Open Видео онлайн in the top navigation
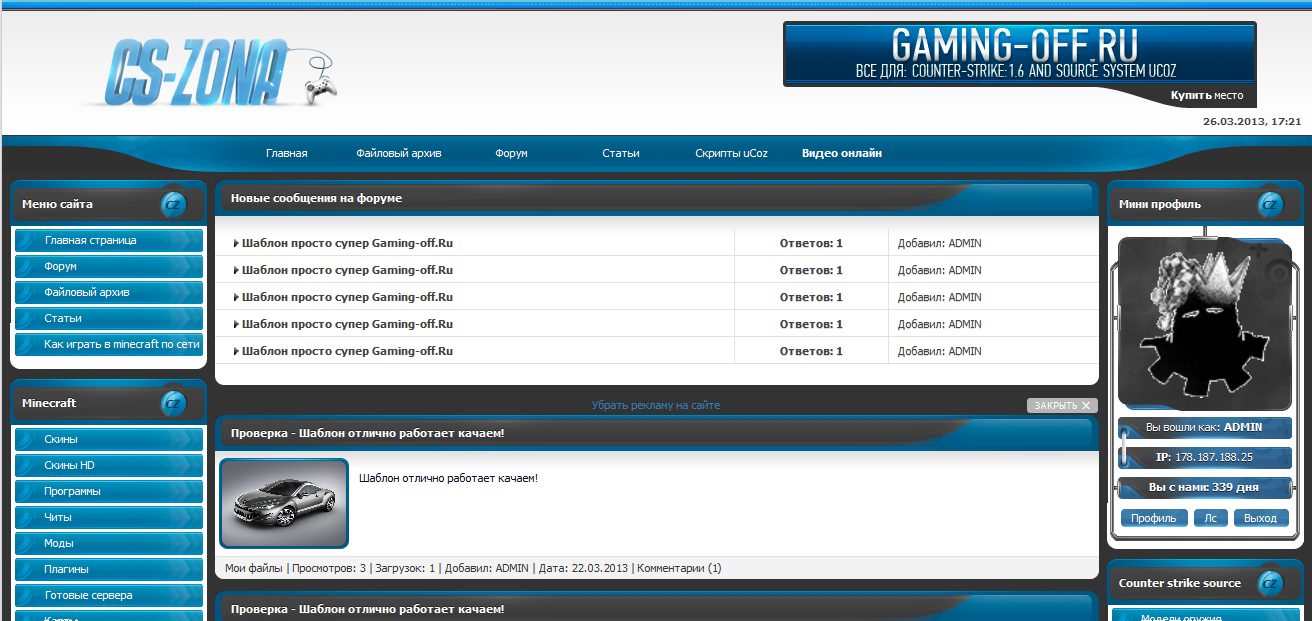This screenshot has height=621, width=1312. pos(842,154)
